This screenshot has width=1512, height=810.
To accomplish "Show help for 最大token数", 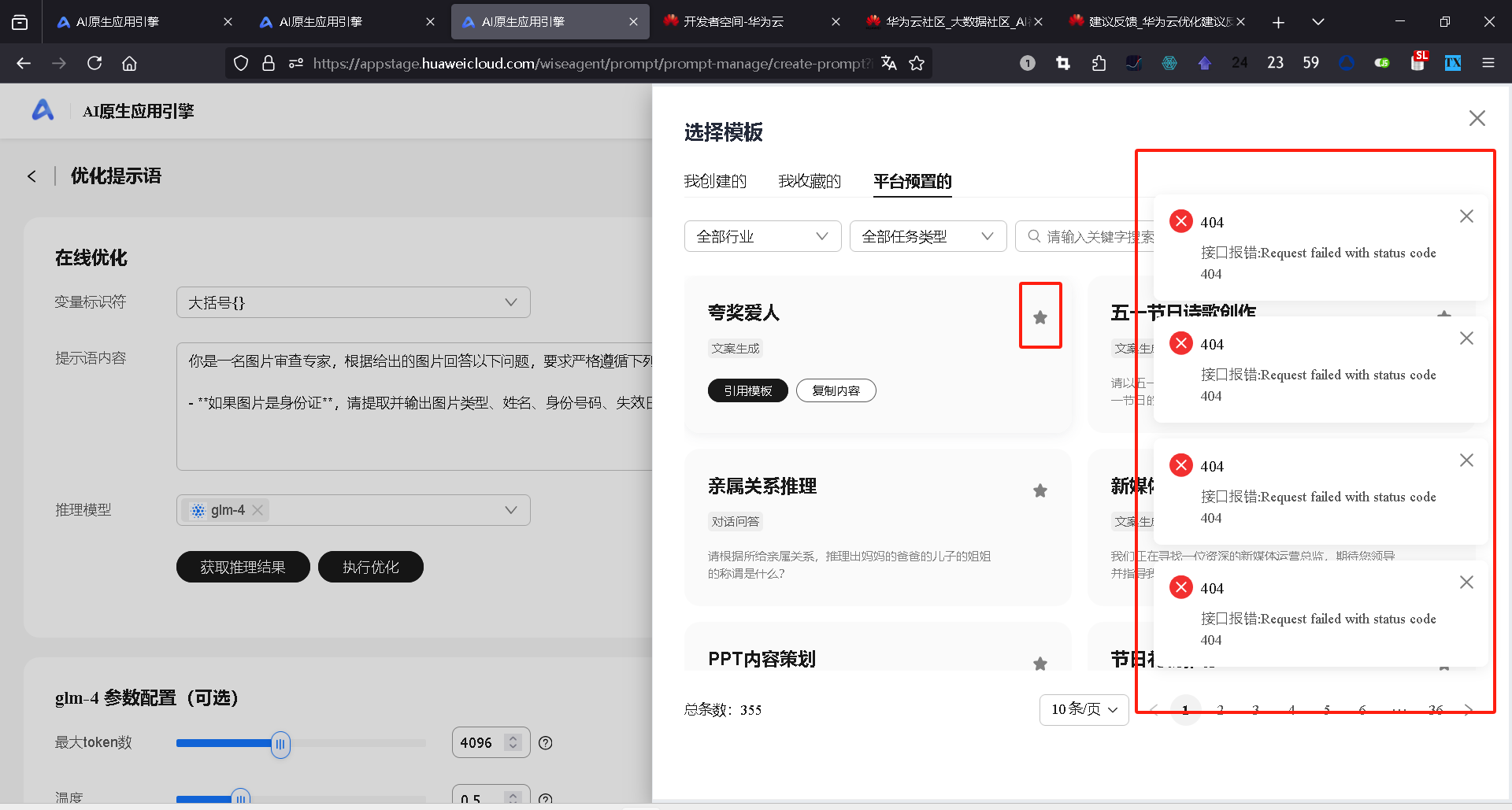I will pyautogui.click(x=545, y=742).
